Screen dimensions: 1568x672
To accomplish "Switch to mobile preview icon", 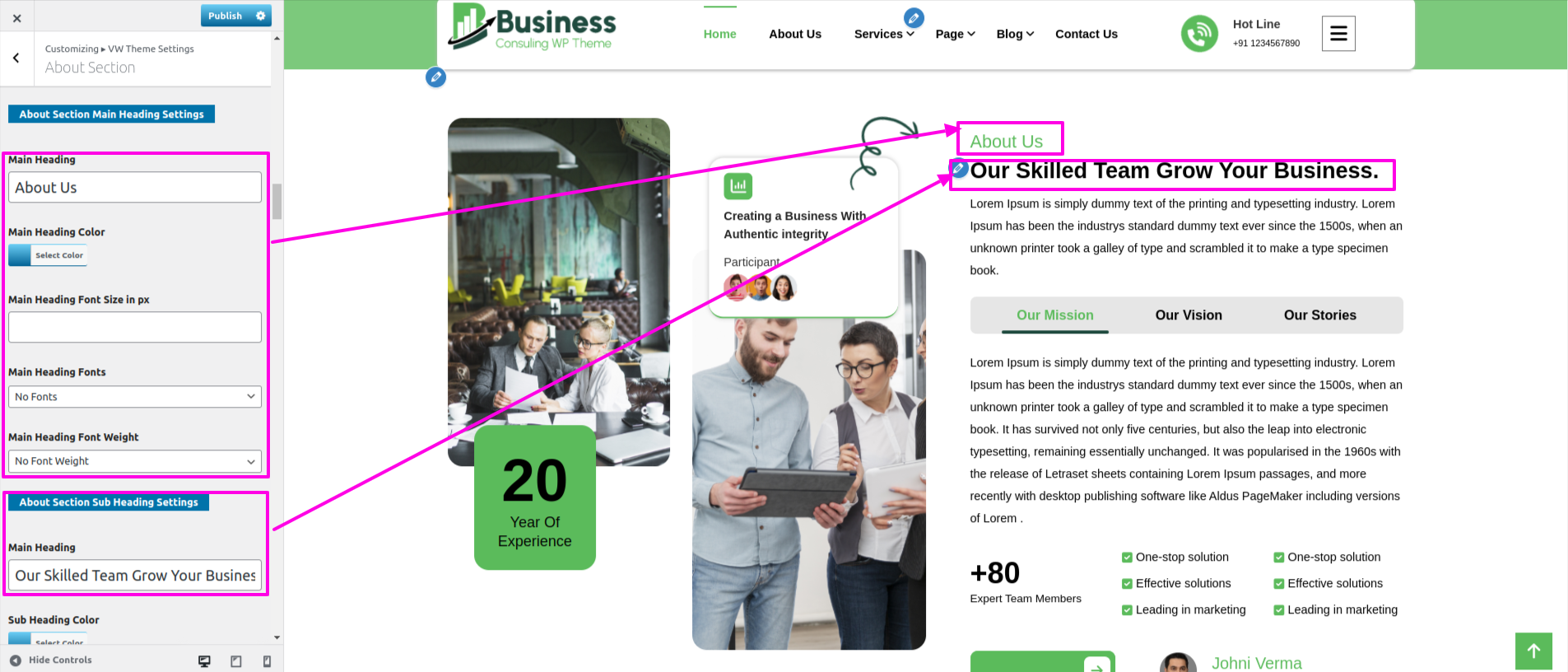I will tap(267, 660).
